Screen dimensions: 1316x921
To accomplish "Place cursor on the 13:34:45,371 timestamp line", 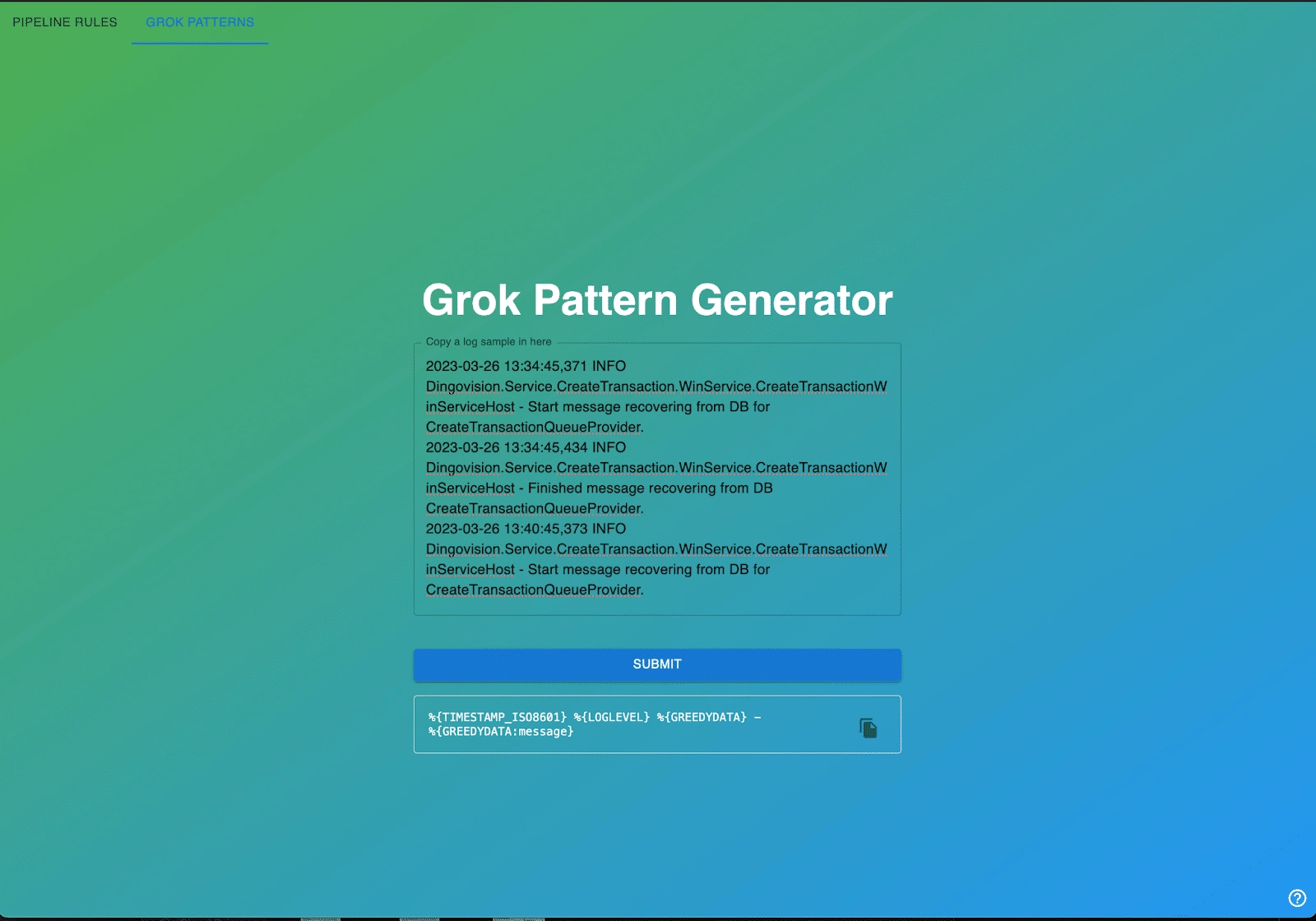I will click(525, 367).
